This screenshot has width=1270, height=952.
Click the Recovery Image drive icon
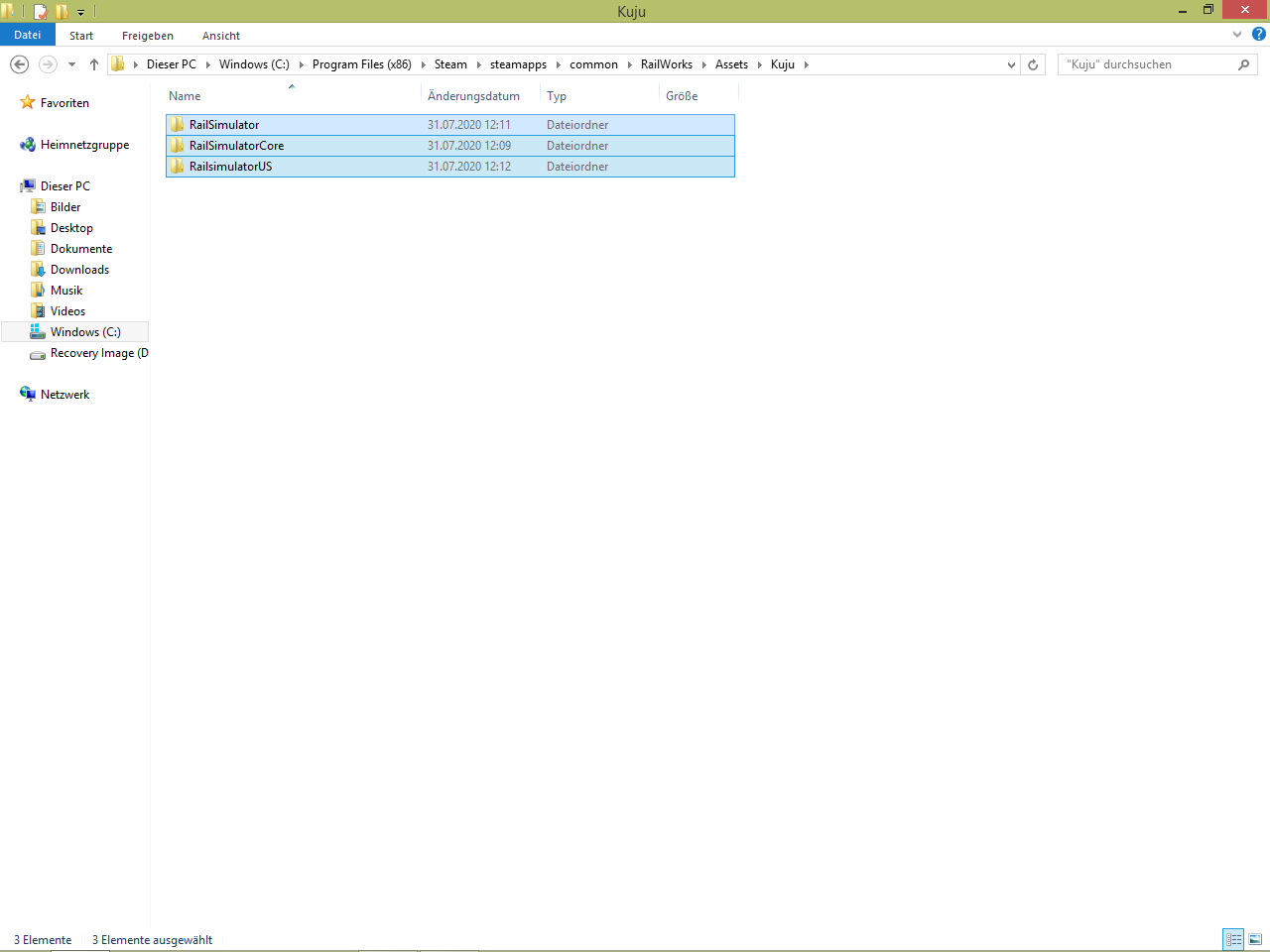(38, 354)
